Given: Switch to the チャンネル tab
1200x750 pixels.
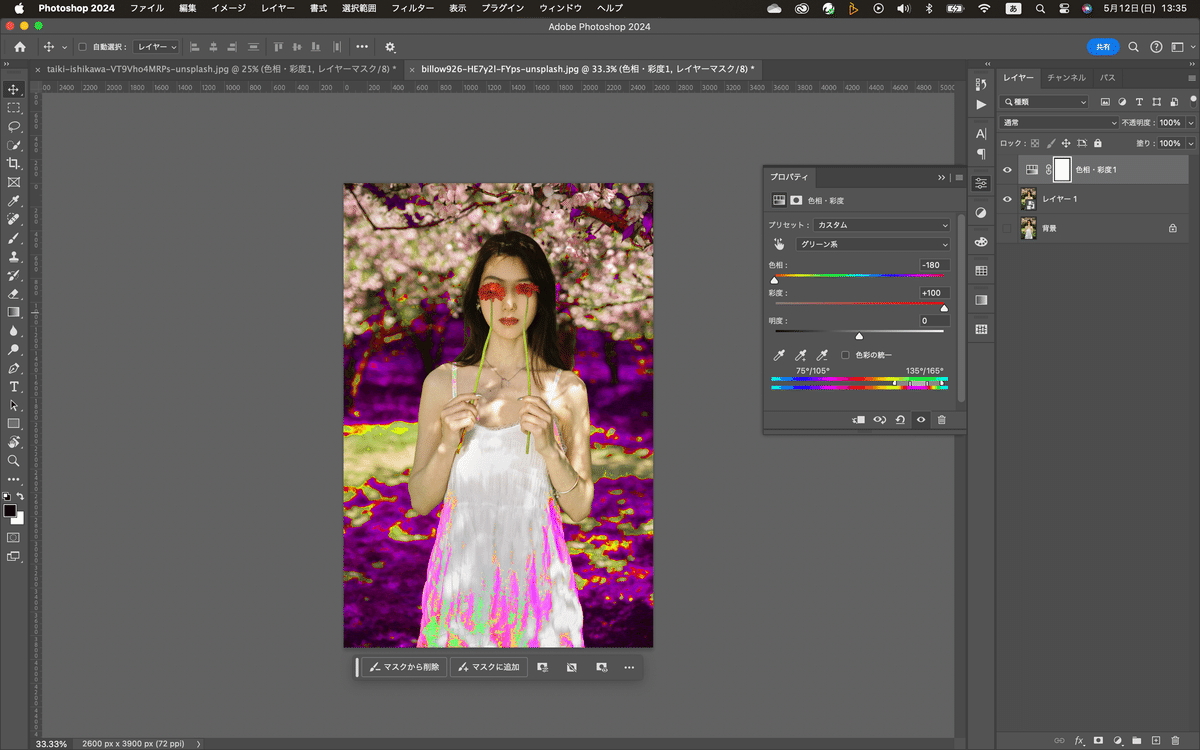Looking at the screenshot, I should (1066, 77).
